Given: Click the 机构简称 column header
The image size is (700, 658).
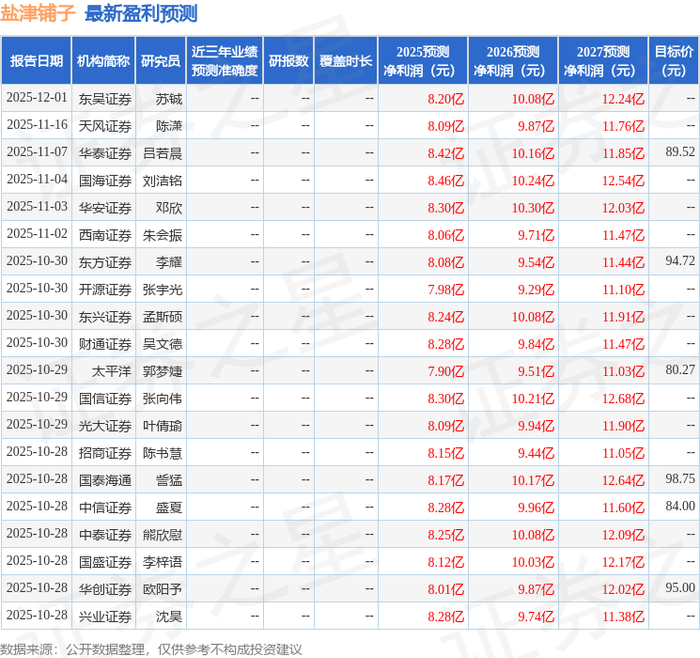Looking at the screenshot, I should [x=104, y=61].
